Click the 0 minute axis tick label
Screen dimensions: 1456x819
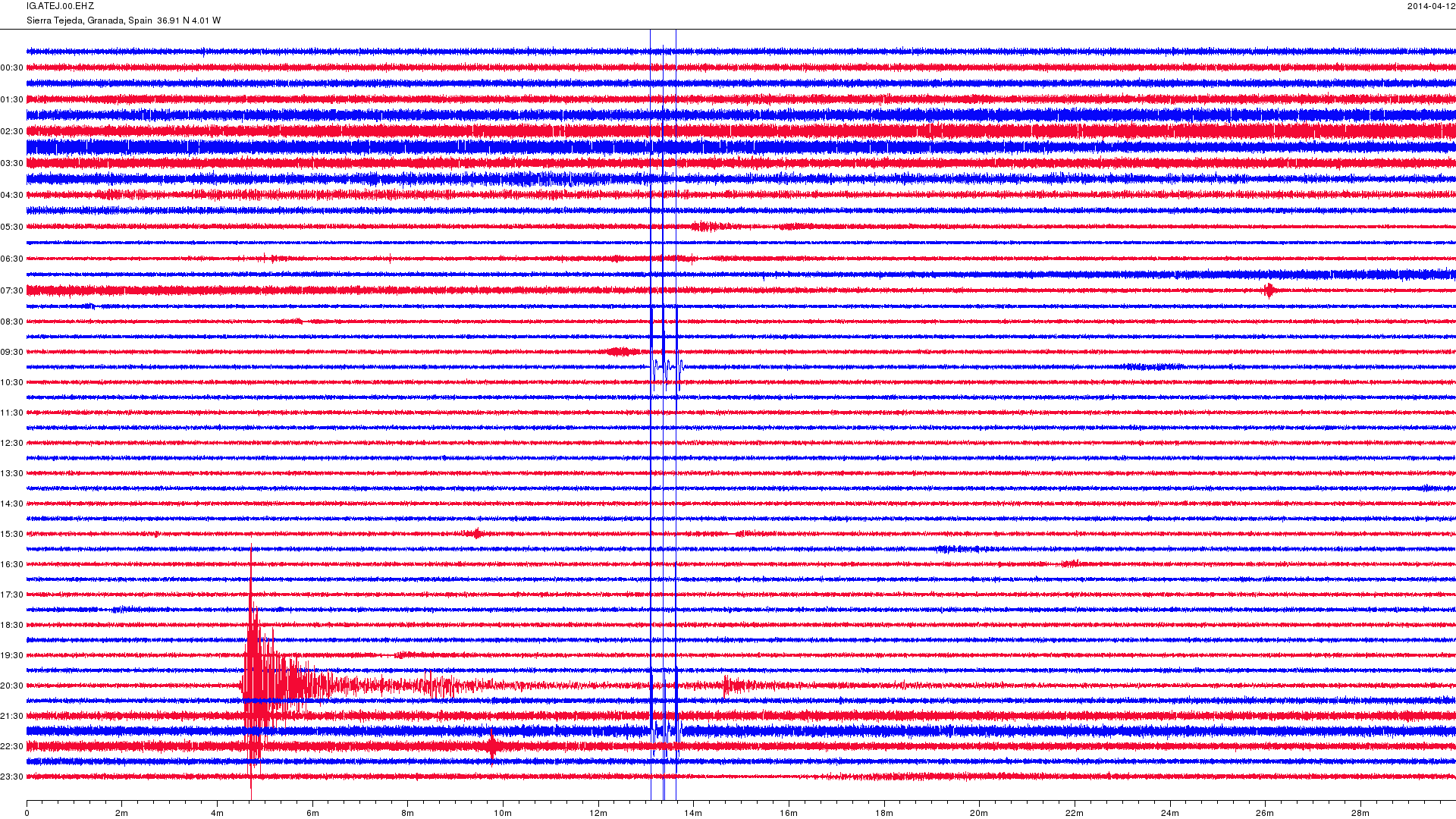[27, 813]
